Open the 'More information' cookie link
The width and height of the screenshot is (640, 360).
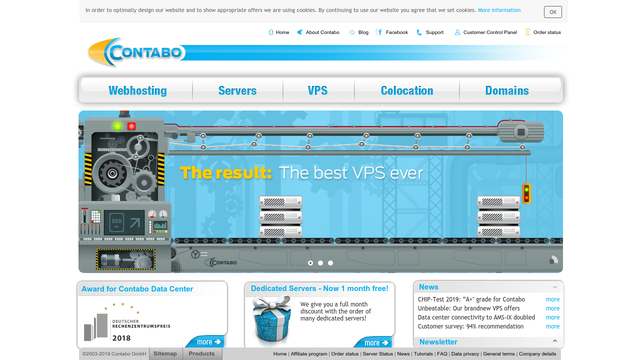tap(499, 10)
